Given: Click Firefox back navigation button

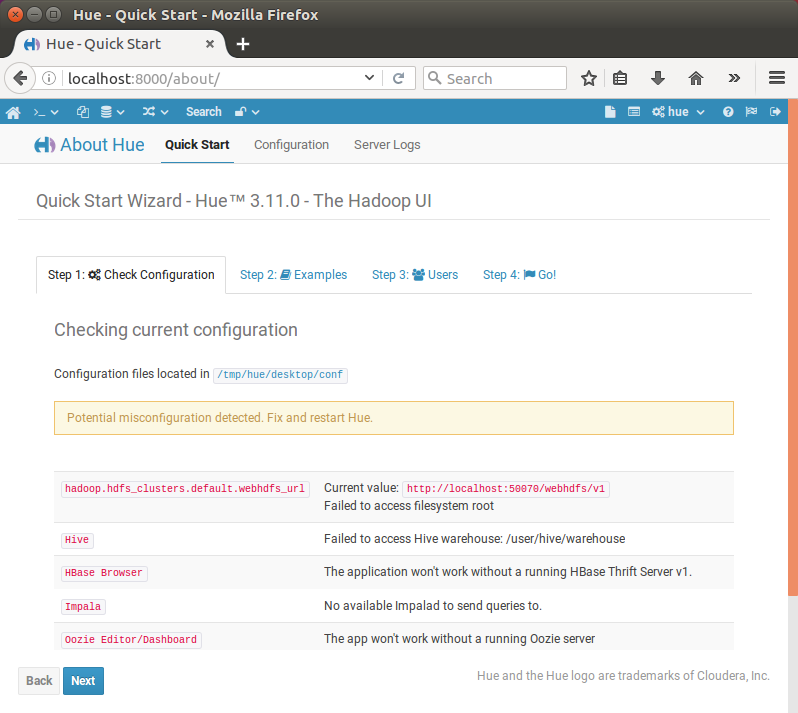Looking at the screenshot, I should tap(20, 78).
